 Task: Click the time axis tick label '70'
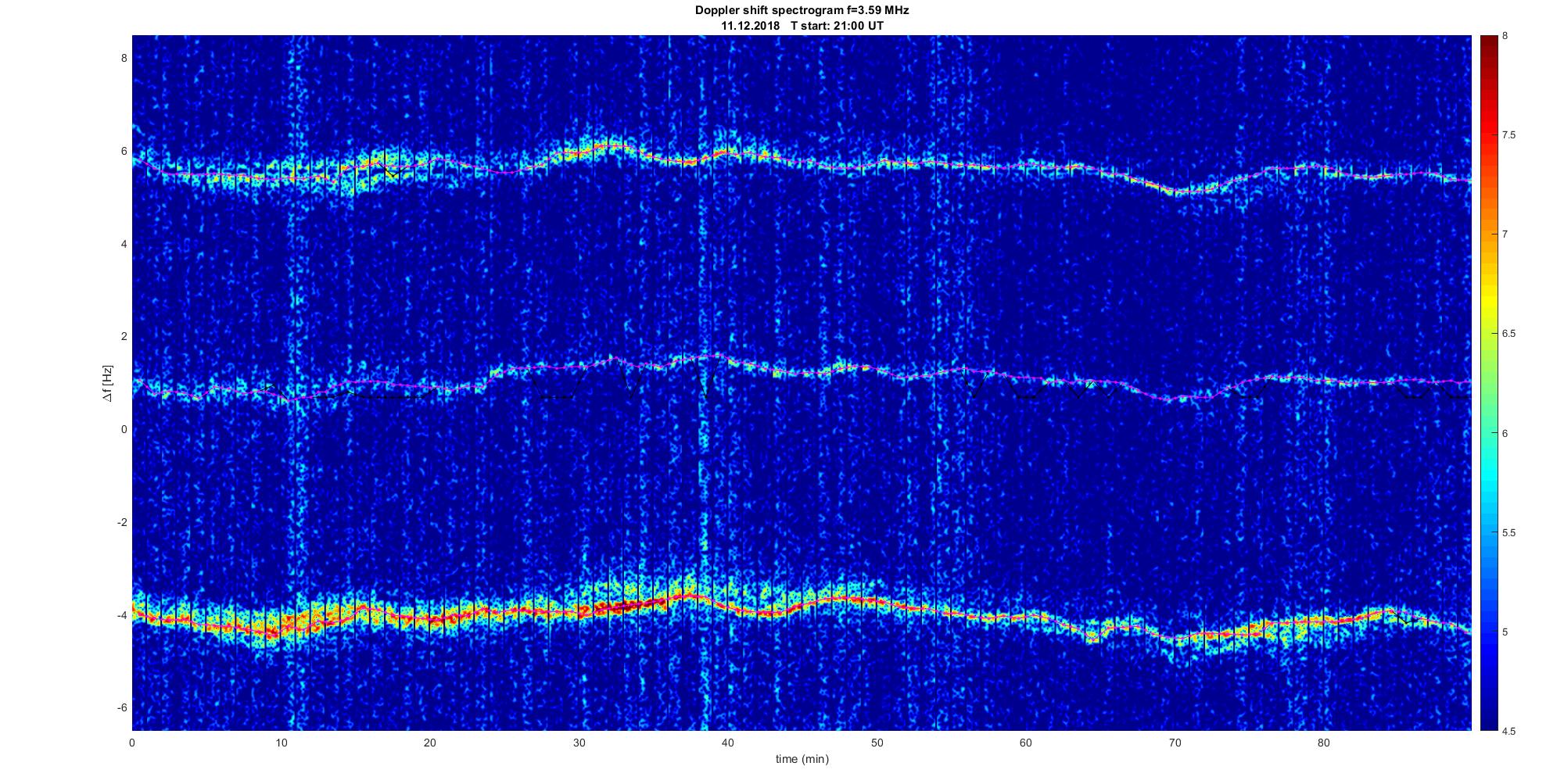pyautogui.click(x=1175, y=743)
